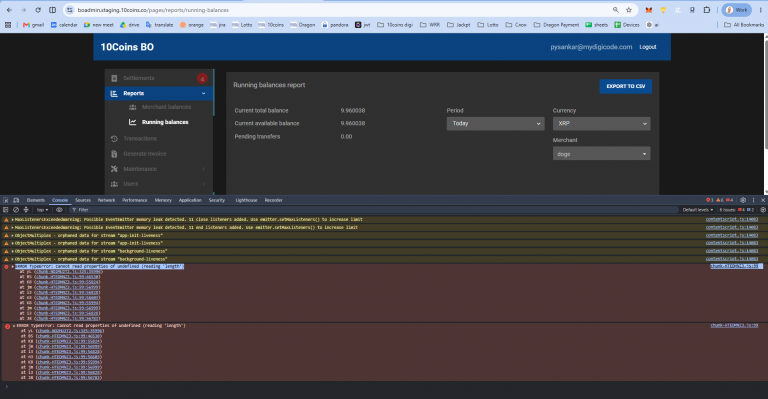This screenshot has height=399, width=768.
Task: Click the 10Coins BO header title
Action: click(127, 47)
